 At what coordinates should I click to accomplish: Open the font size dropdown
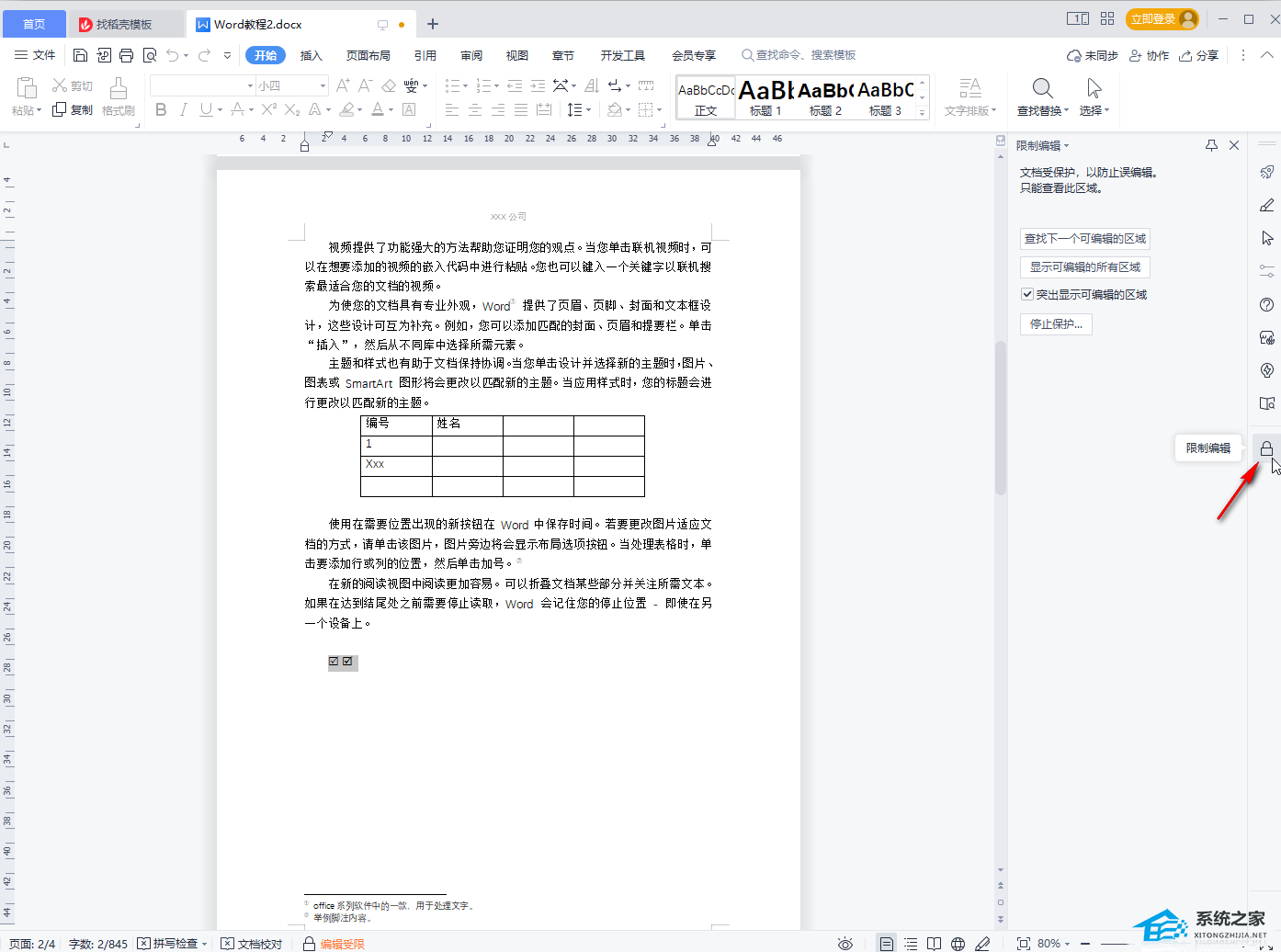pos(323,85)
